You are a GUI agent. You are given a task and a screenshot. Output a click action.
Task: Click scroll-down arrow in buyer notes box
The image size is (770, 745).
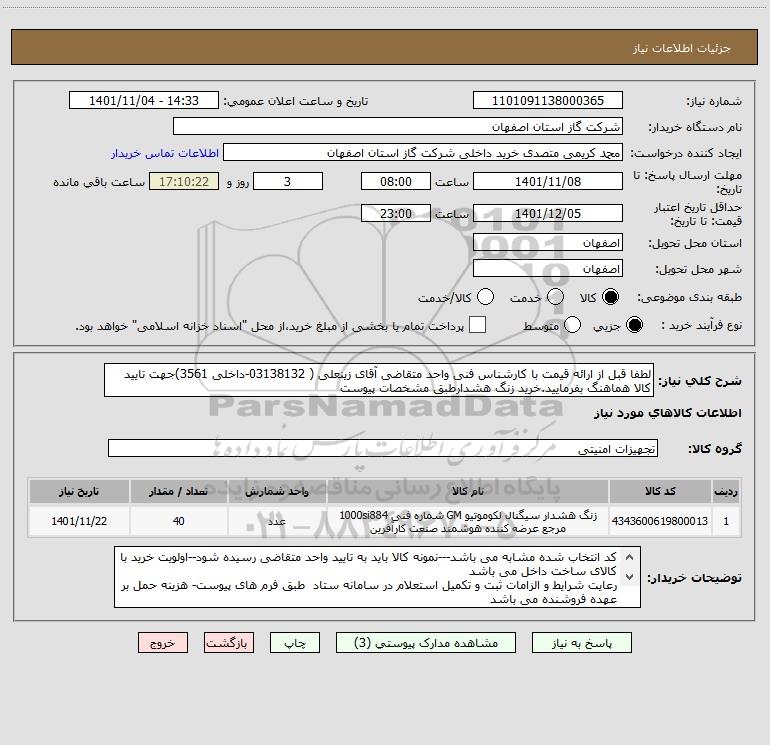630,577
